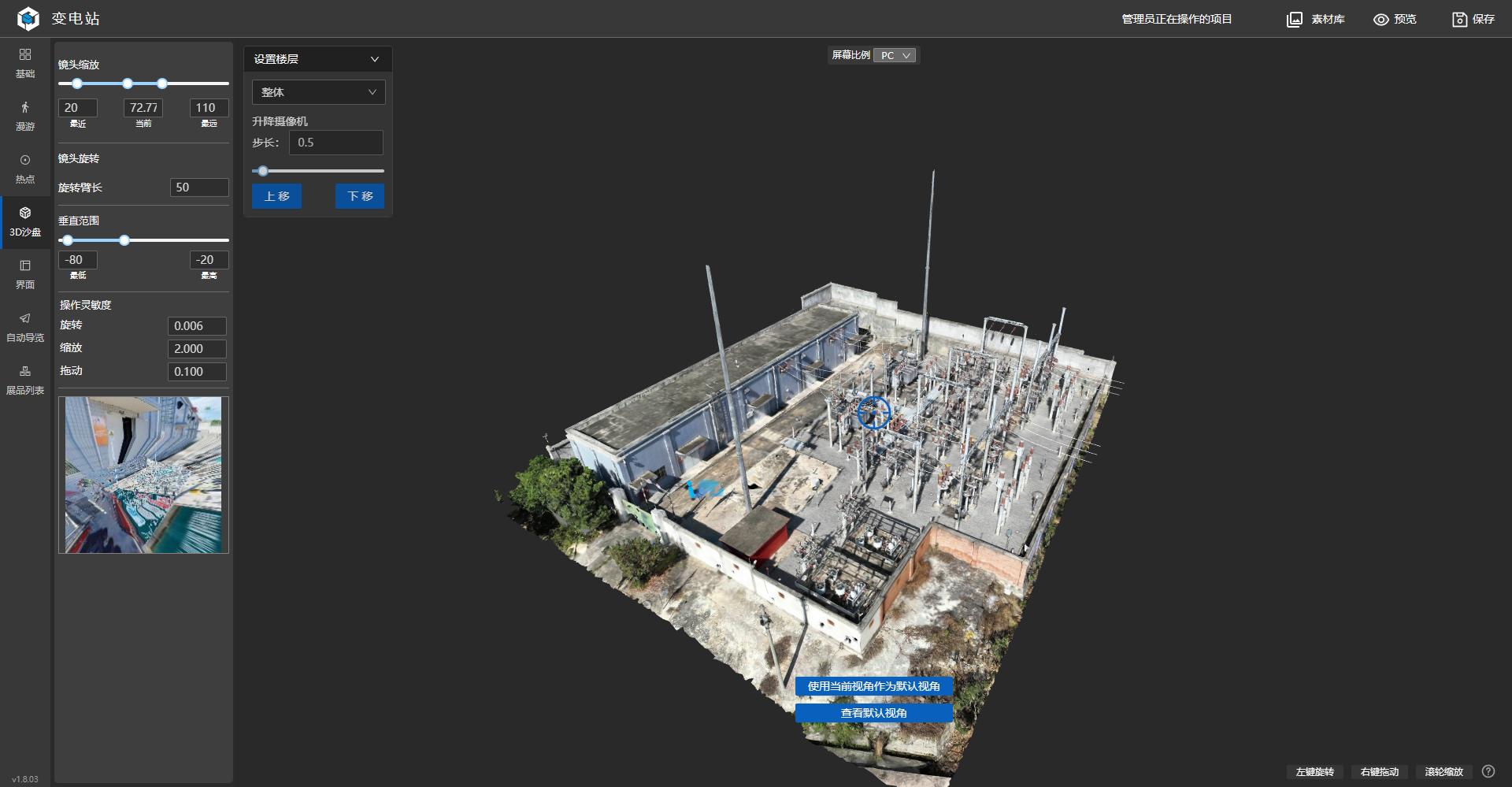Click the 查看默认视角 button

pyautogui.click(x=873, y=713)
